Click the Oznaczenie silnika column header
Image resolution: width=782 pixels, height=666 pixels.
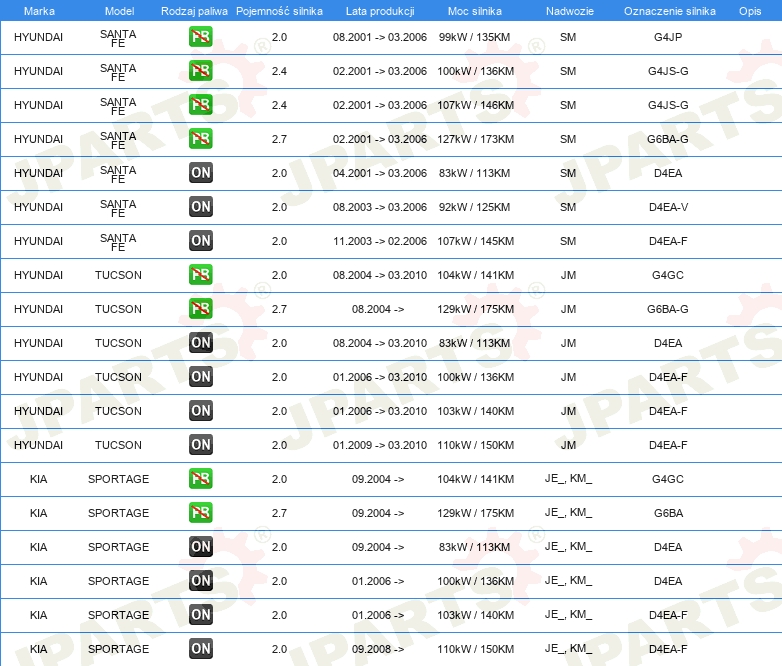tap(669, 11)
